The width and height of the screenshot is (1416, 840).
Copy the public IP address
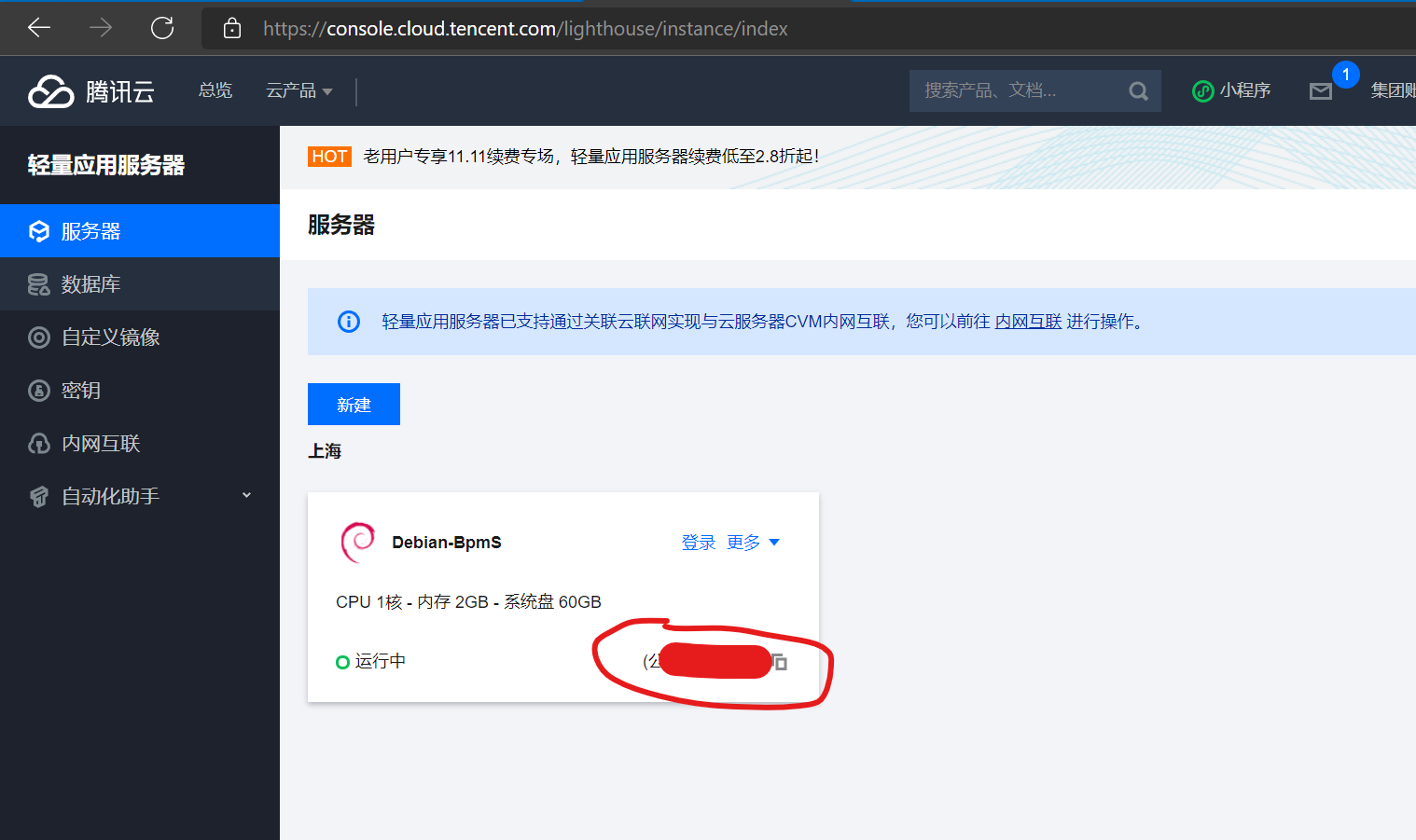tap(781, 663)
